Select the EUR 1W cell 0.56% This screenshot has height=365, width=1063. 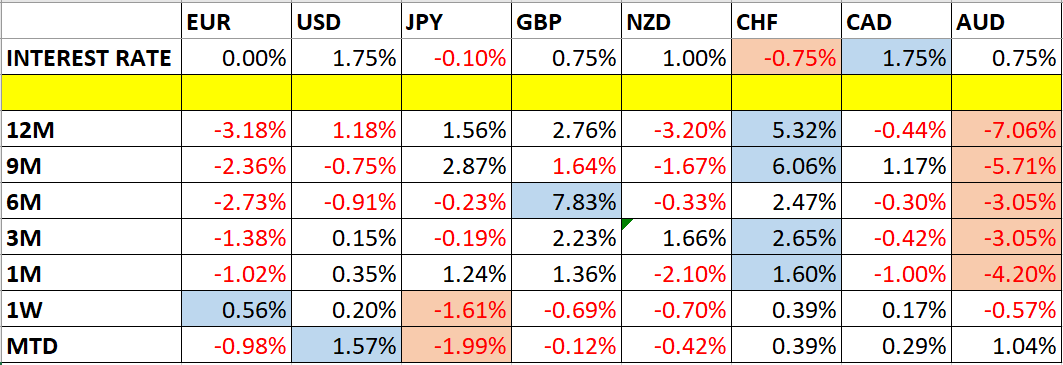pyautogui.click(x=237, y=311)
